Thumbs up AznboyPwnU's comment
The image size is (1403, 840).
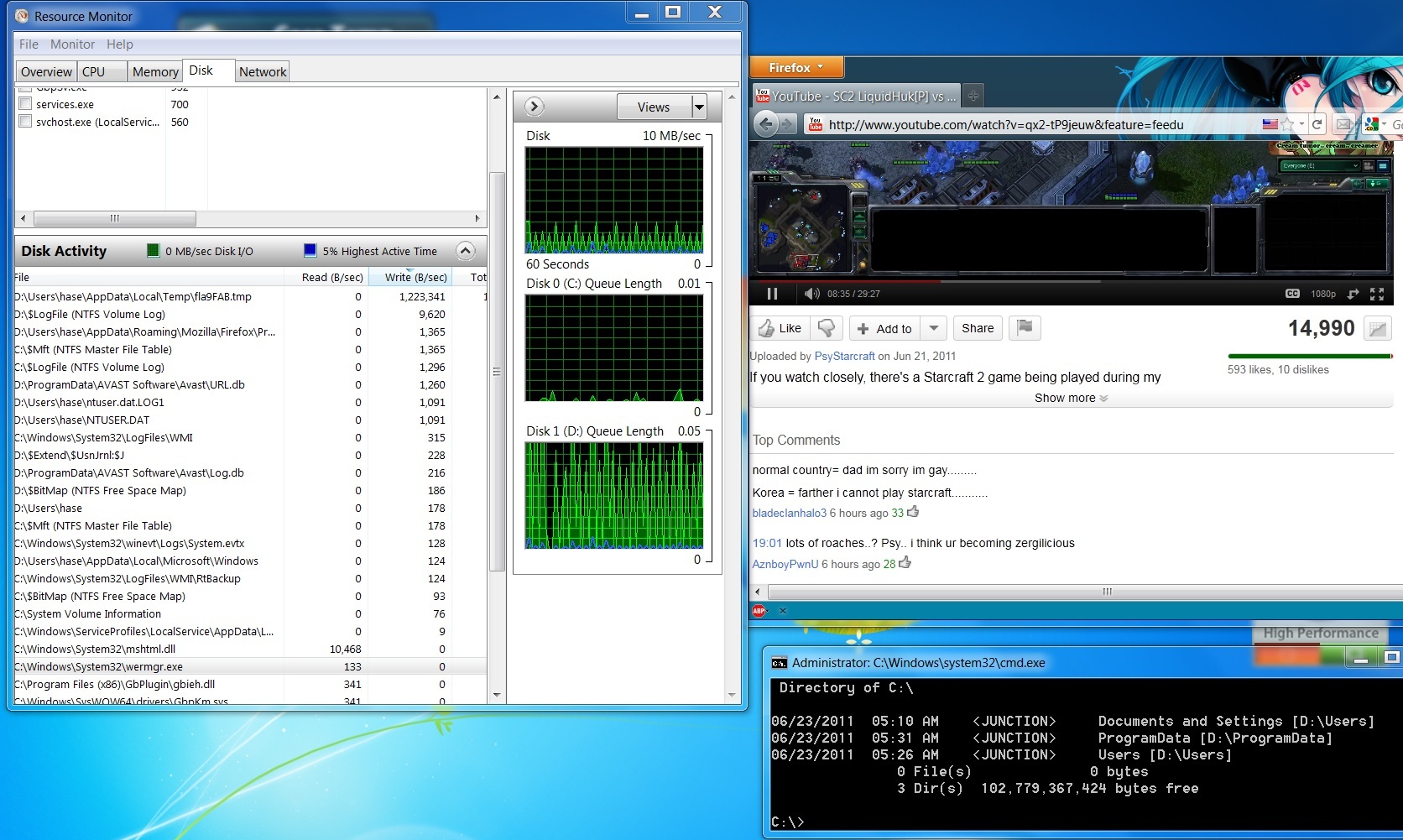click(905, 562)
